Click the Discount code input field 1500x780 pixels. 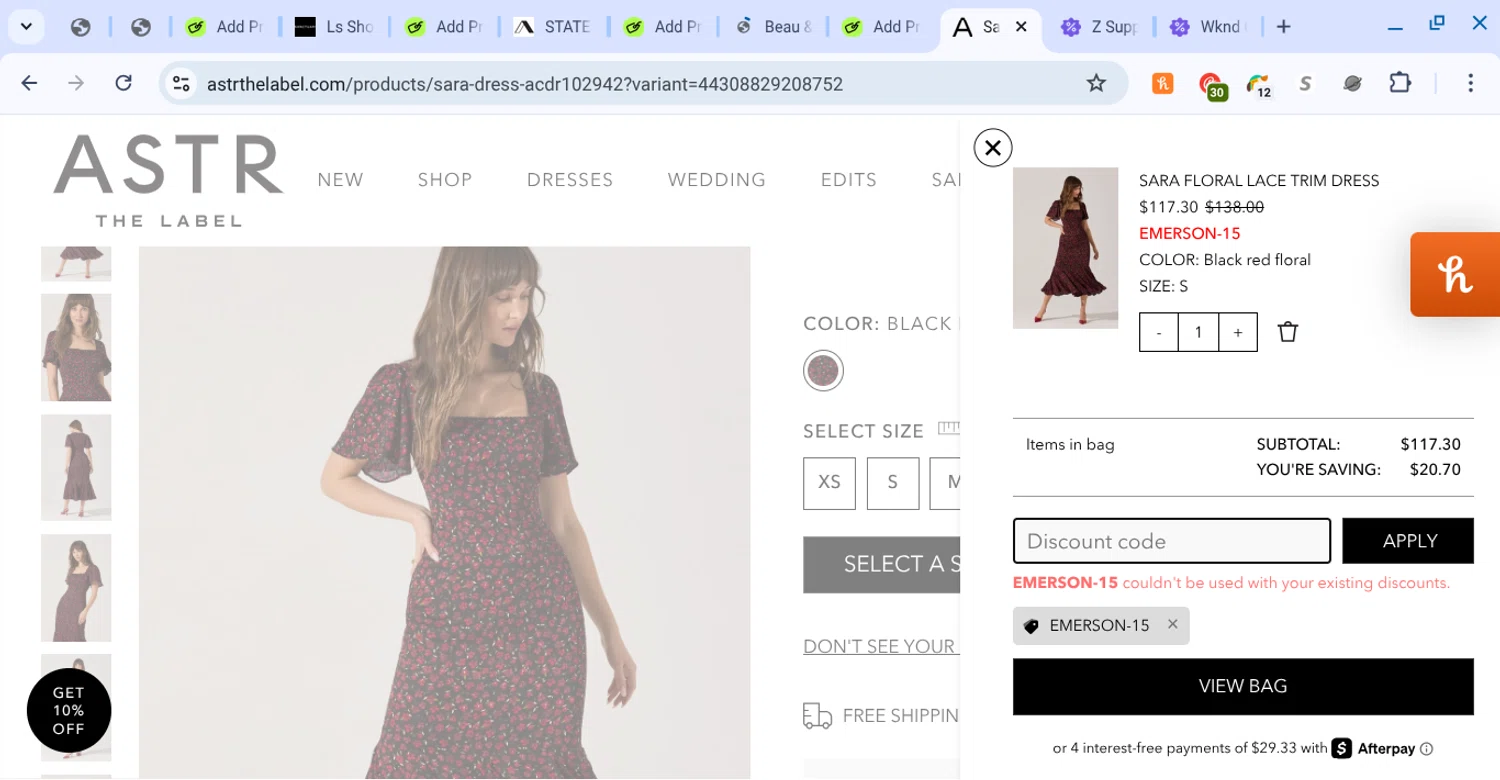point(1171,541)
